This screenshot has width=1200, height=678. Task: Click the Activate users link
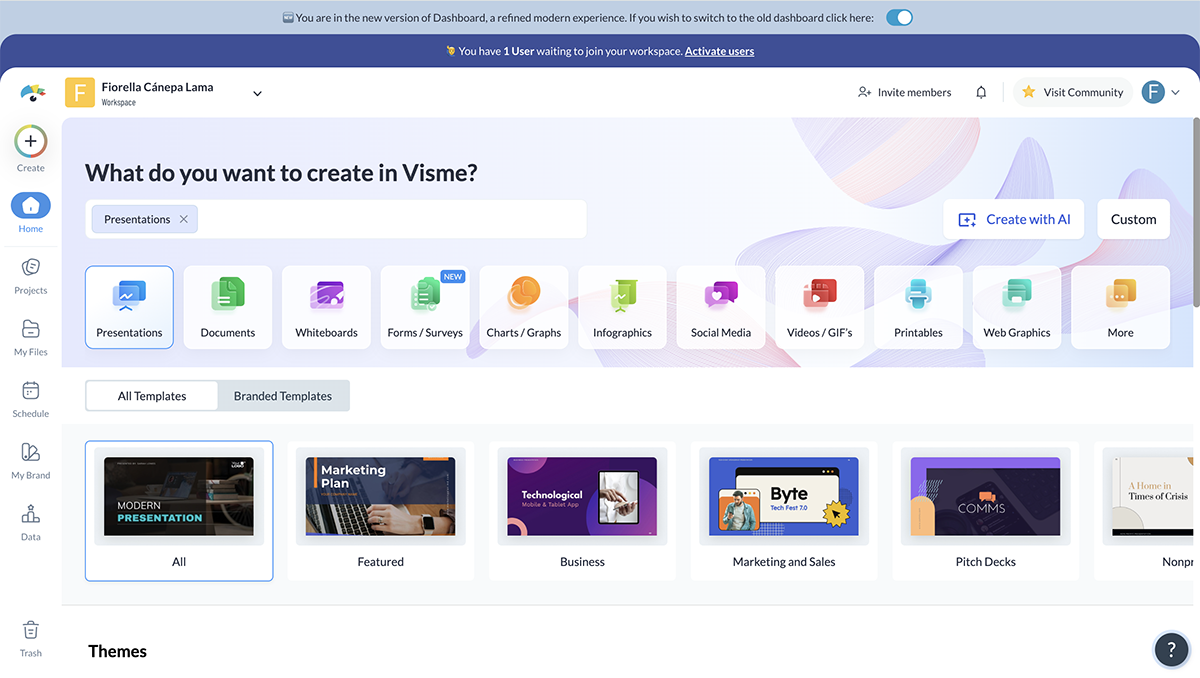(x=719, y=50)
